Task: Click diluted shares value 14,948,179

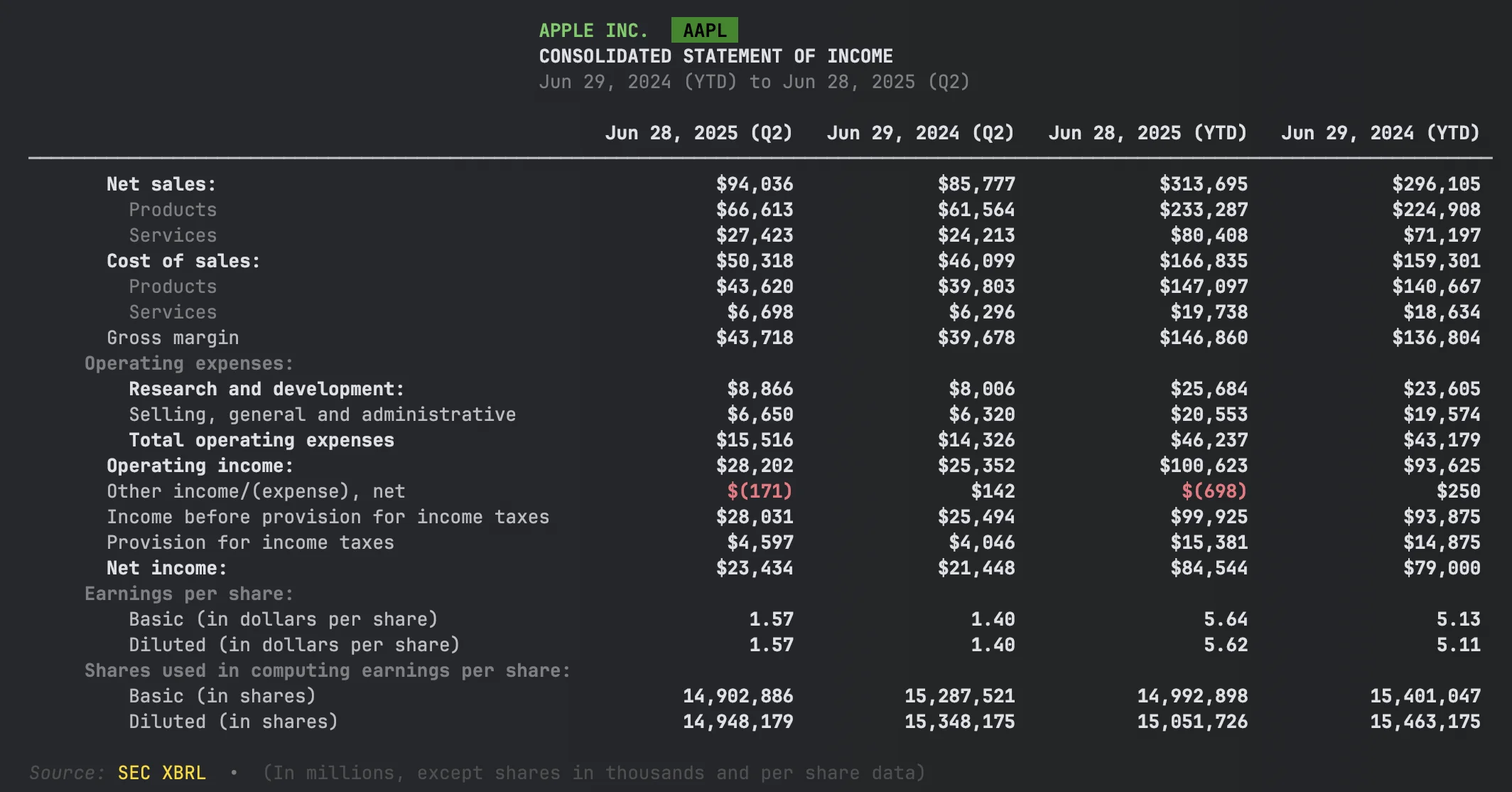Action: click(x=738, y=722)
